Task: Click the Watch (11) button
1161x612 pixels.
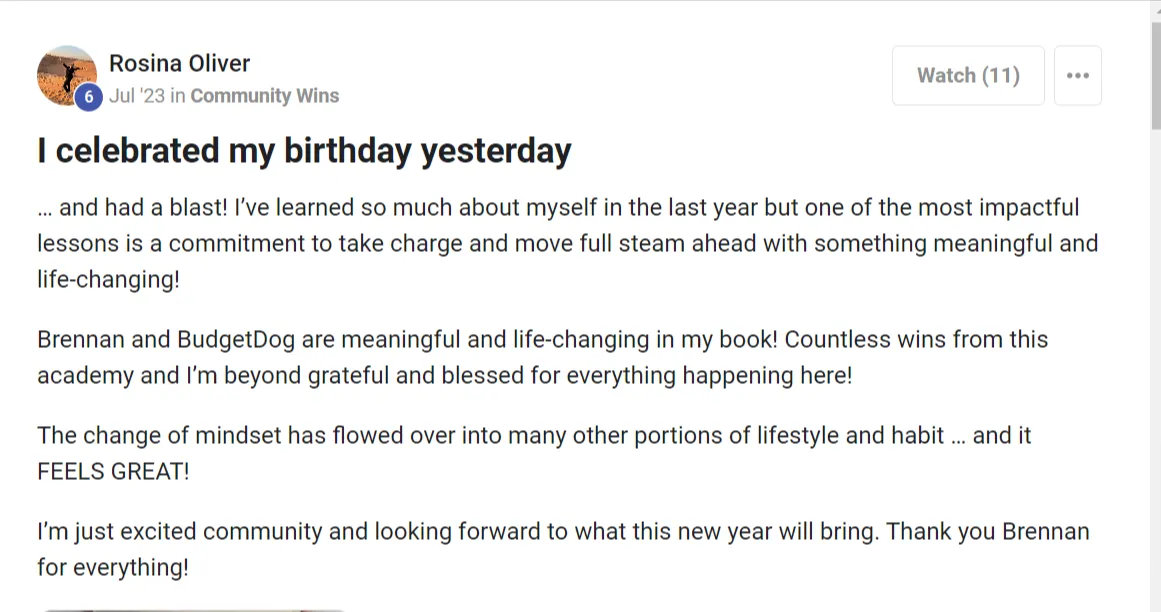Action: (968, 75)
